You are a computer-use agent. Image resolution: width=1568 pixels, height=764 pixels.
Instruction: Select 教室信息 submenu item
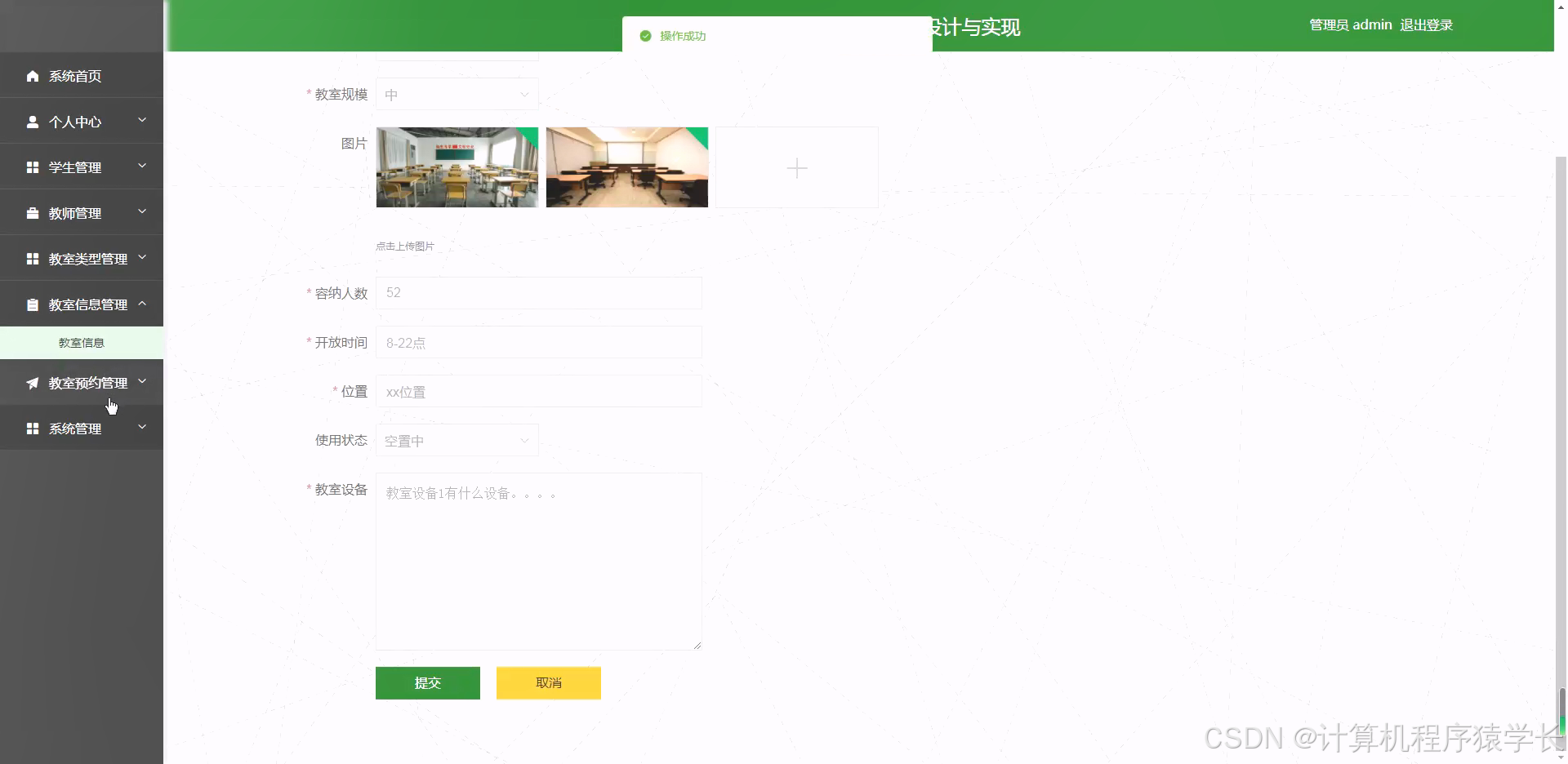82,343
